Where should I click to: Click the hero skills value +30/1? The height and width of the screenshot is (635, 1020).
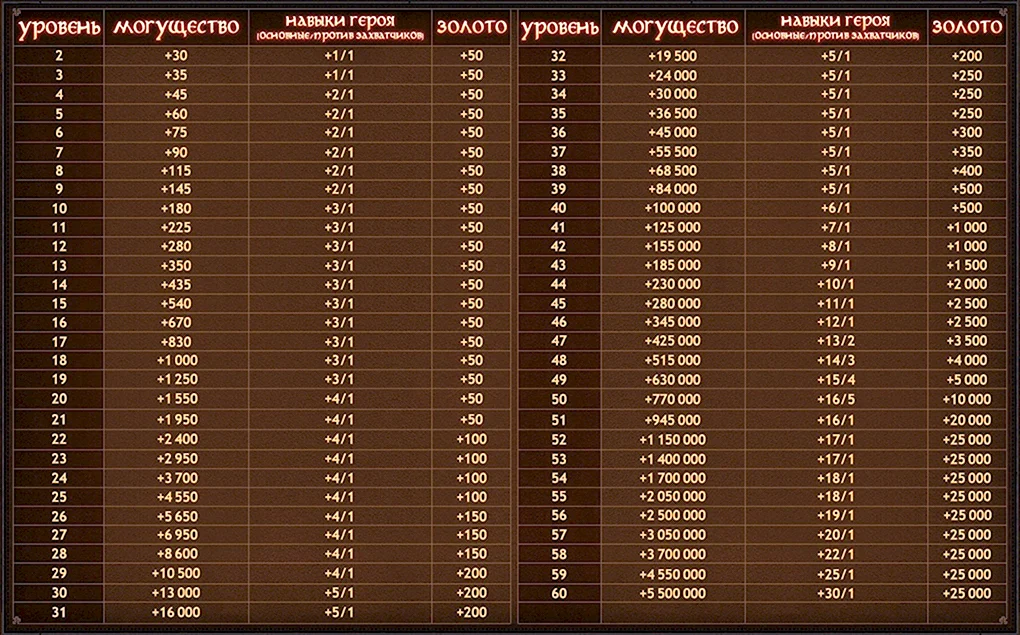click(x=835, y=593)
